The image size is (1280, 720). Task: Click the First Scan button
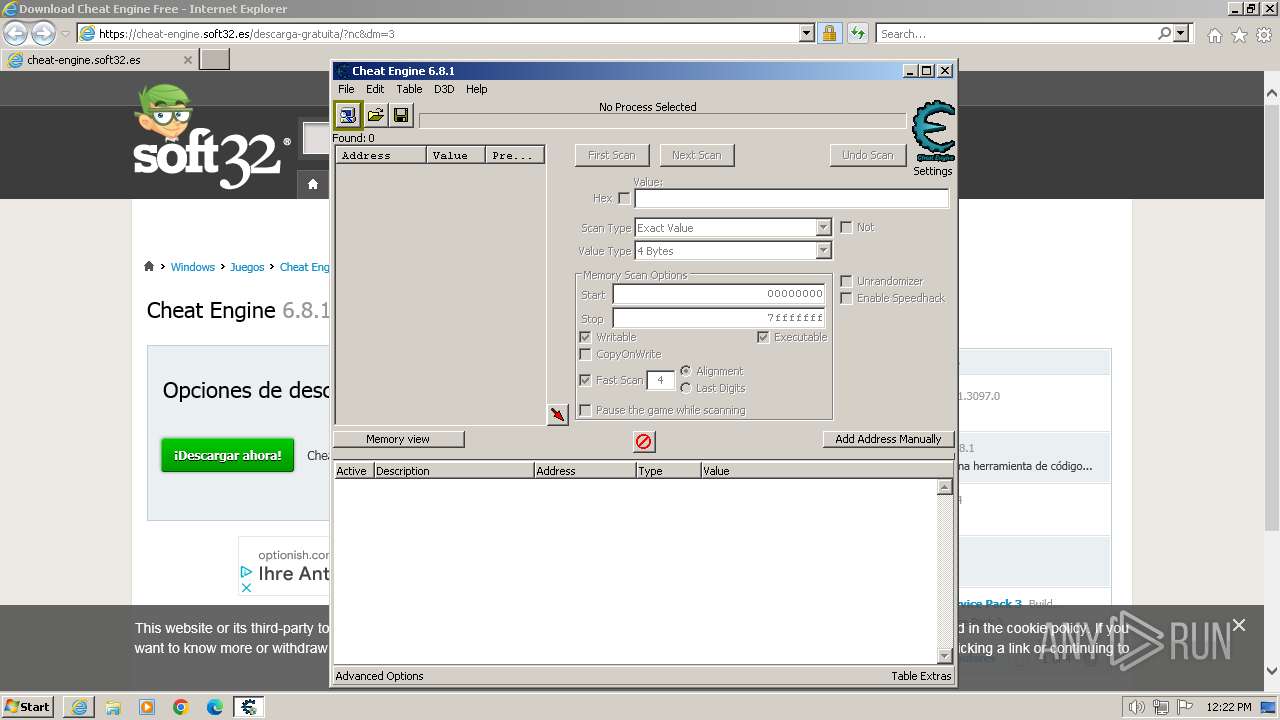pos(612,155)
